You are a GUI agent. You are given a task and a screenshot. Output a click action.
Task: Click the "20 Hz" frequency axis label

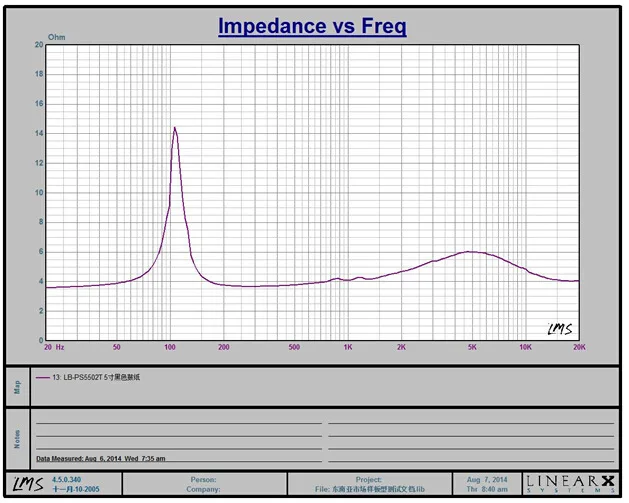tap(54, 347)
